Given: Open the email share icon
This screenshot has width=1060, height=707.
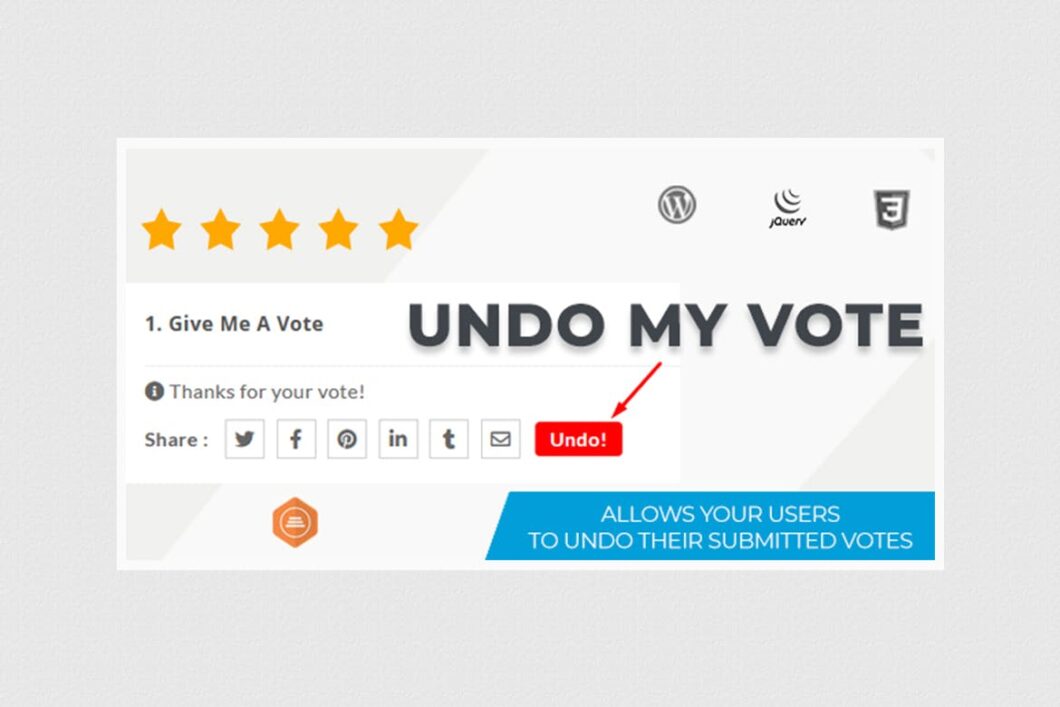Looking at the screenshot, I should click(500, 438).
